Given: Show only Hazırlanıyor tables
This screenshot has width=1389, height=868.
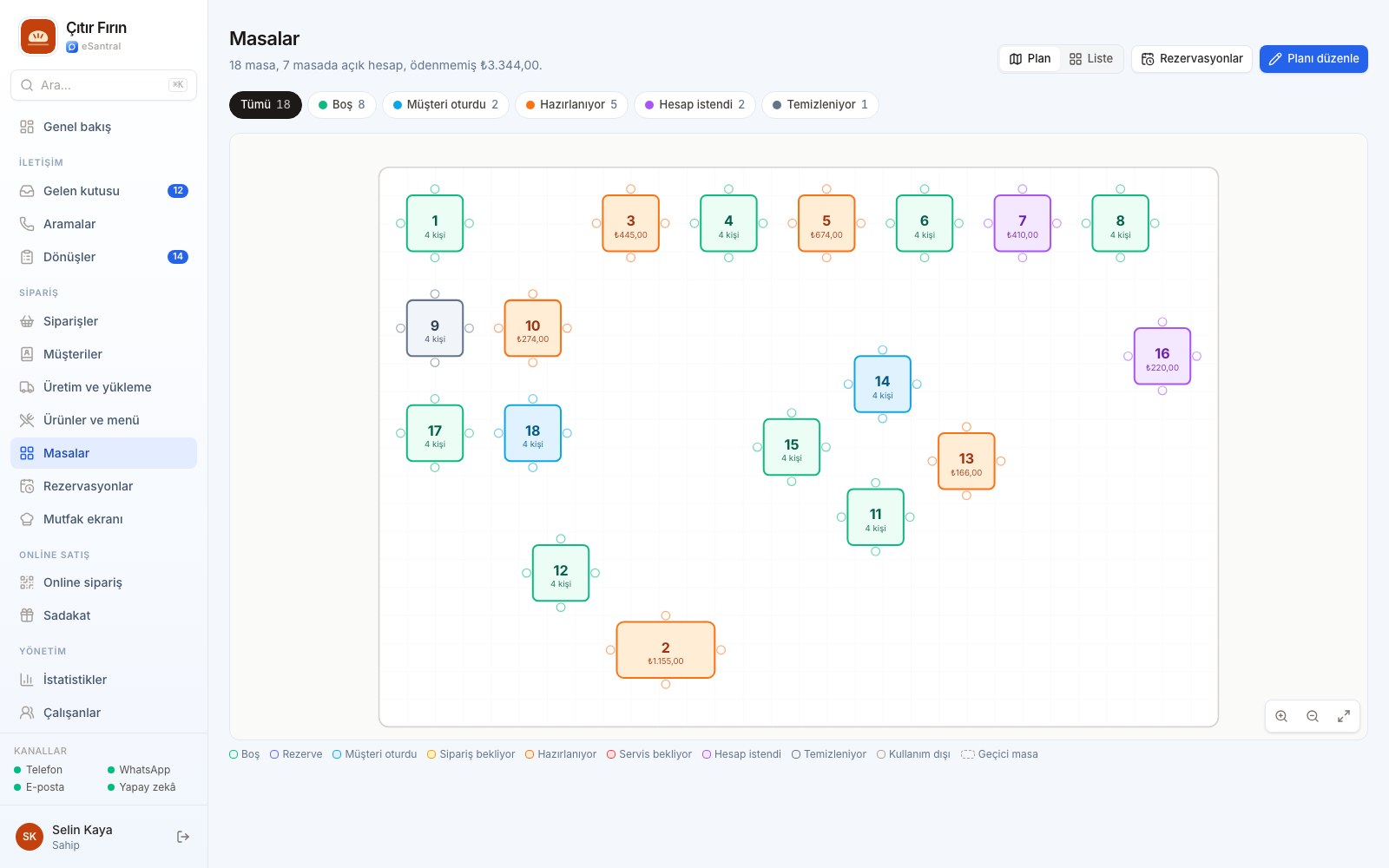Looking at the screenshot, I should pos(571,105).
